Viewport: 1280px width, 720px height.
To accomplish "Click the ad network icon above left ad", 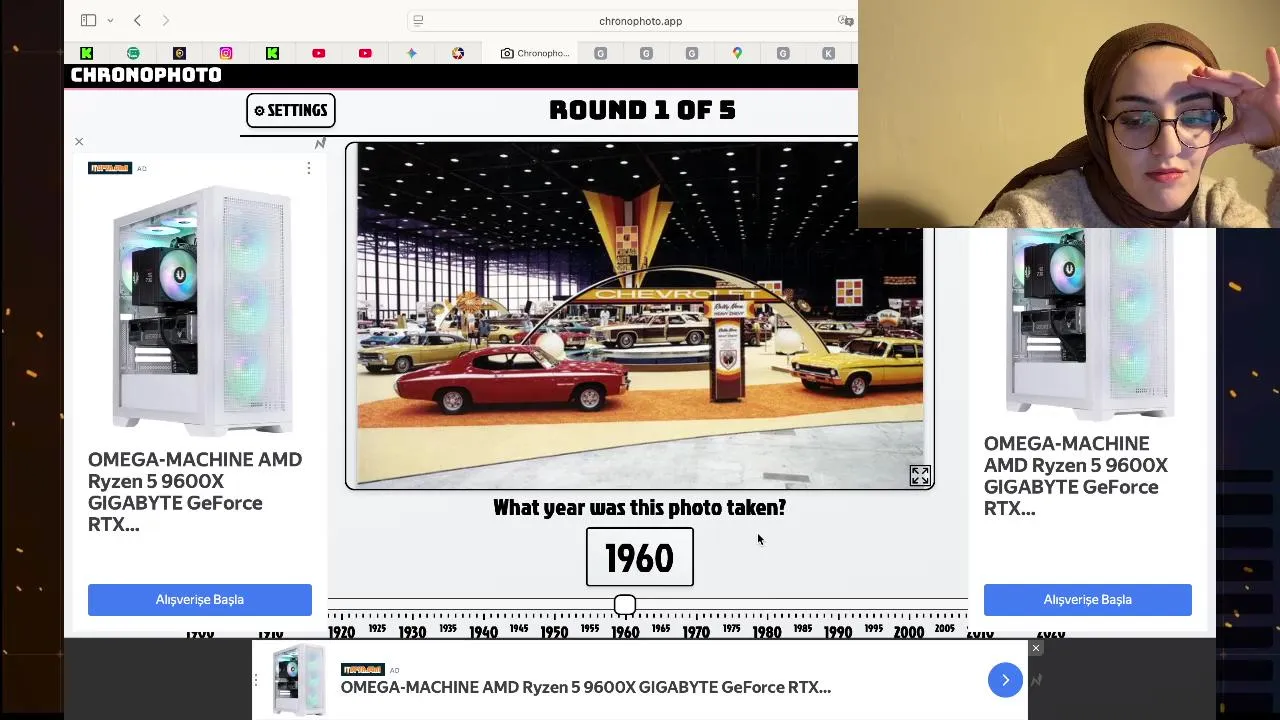I will (320, 143).
